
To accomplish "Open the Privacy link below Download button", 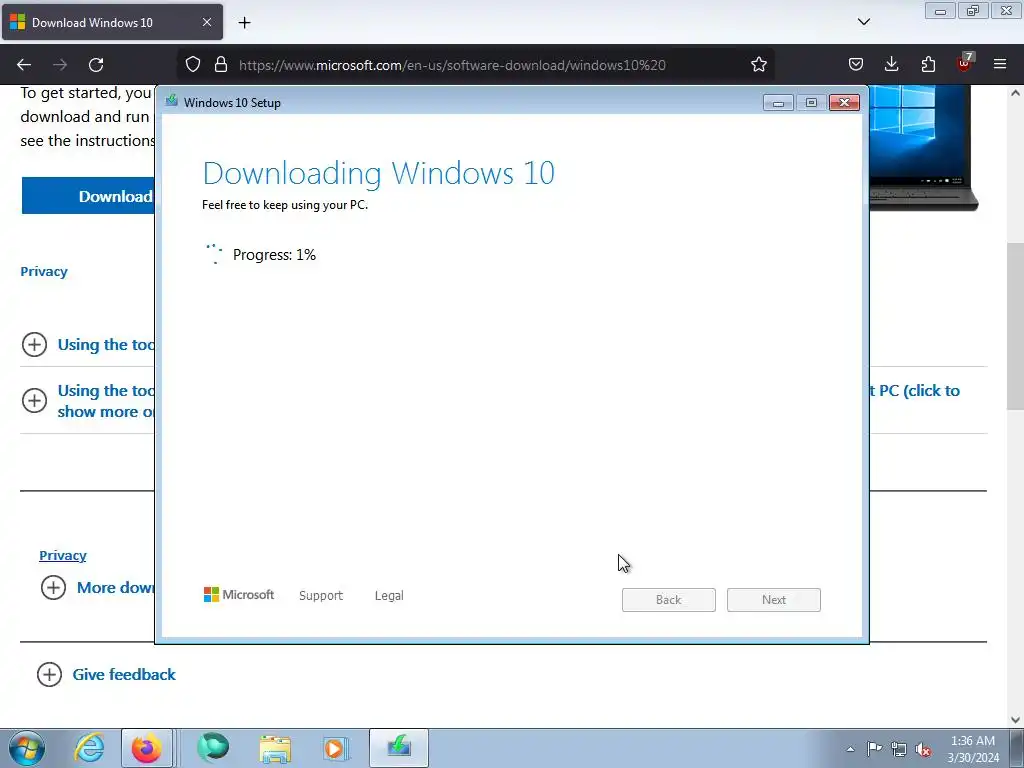I will pyautogui.click(x=44, y=272).
